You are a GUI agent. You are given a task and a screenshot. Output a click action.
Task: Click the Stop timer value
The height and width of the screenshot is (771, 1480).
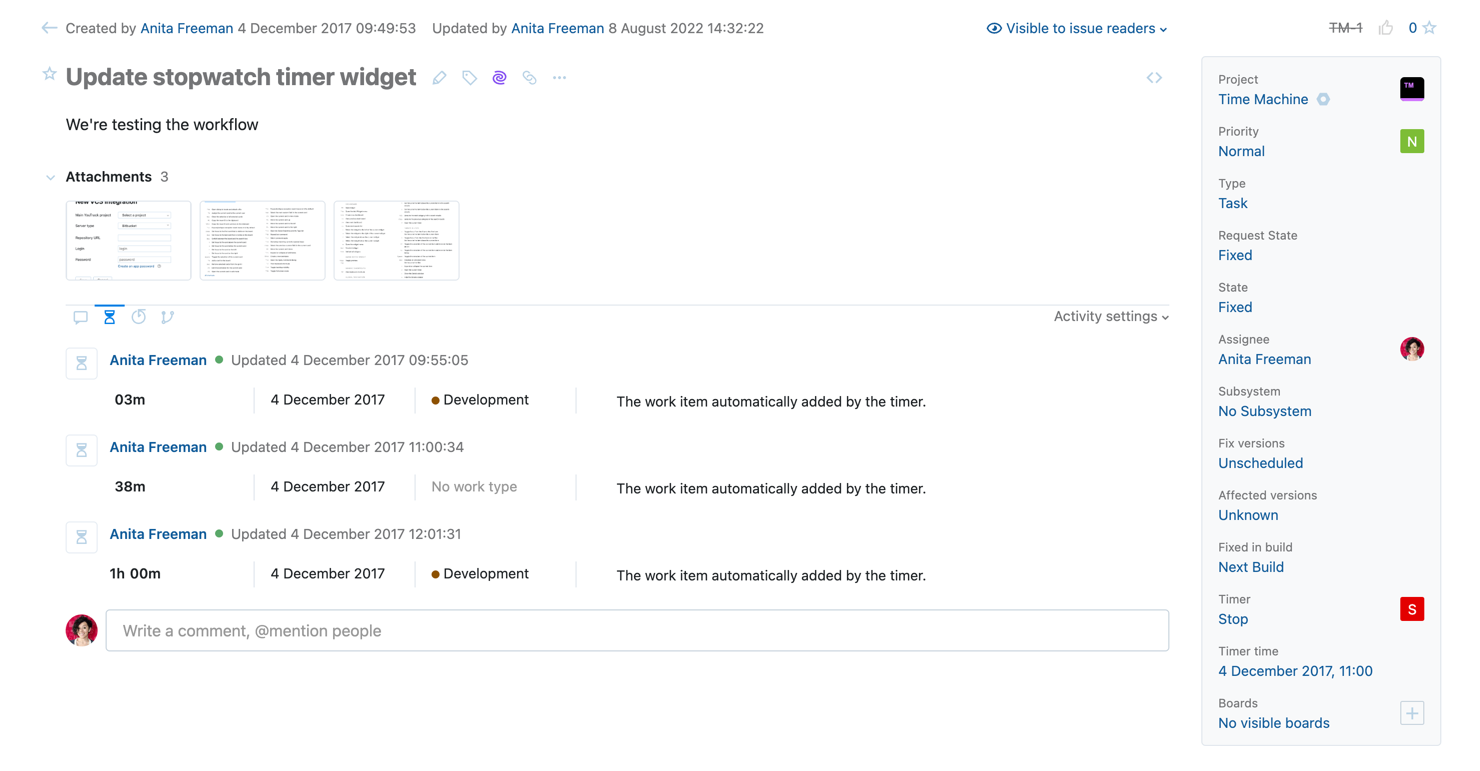1232,619
